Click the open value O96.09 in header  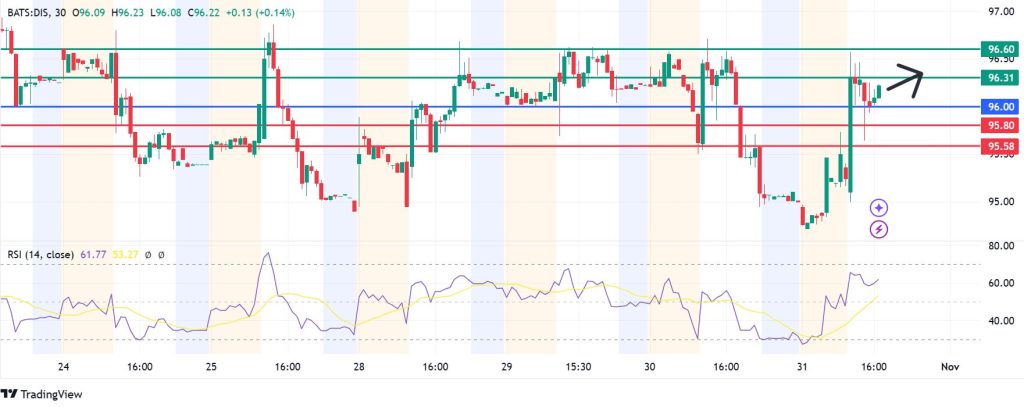click(89, 12)
